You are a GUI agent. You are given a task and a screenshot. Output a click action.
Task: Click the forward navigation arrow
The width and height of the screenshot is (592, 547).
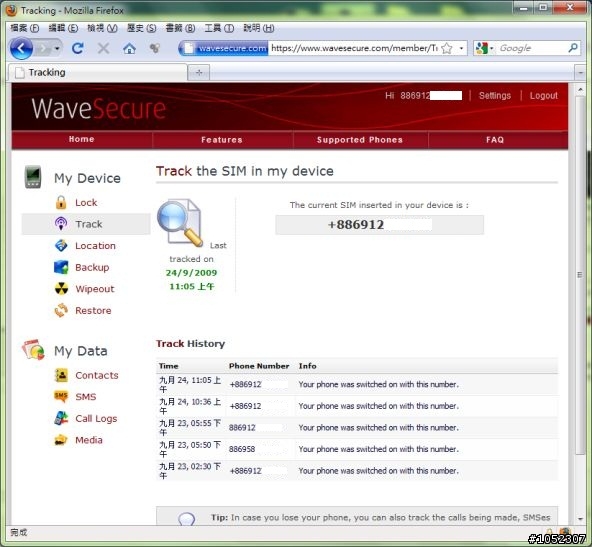pyautogui.click(x=43, y=48)
